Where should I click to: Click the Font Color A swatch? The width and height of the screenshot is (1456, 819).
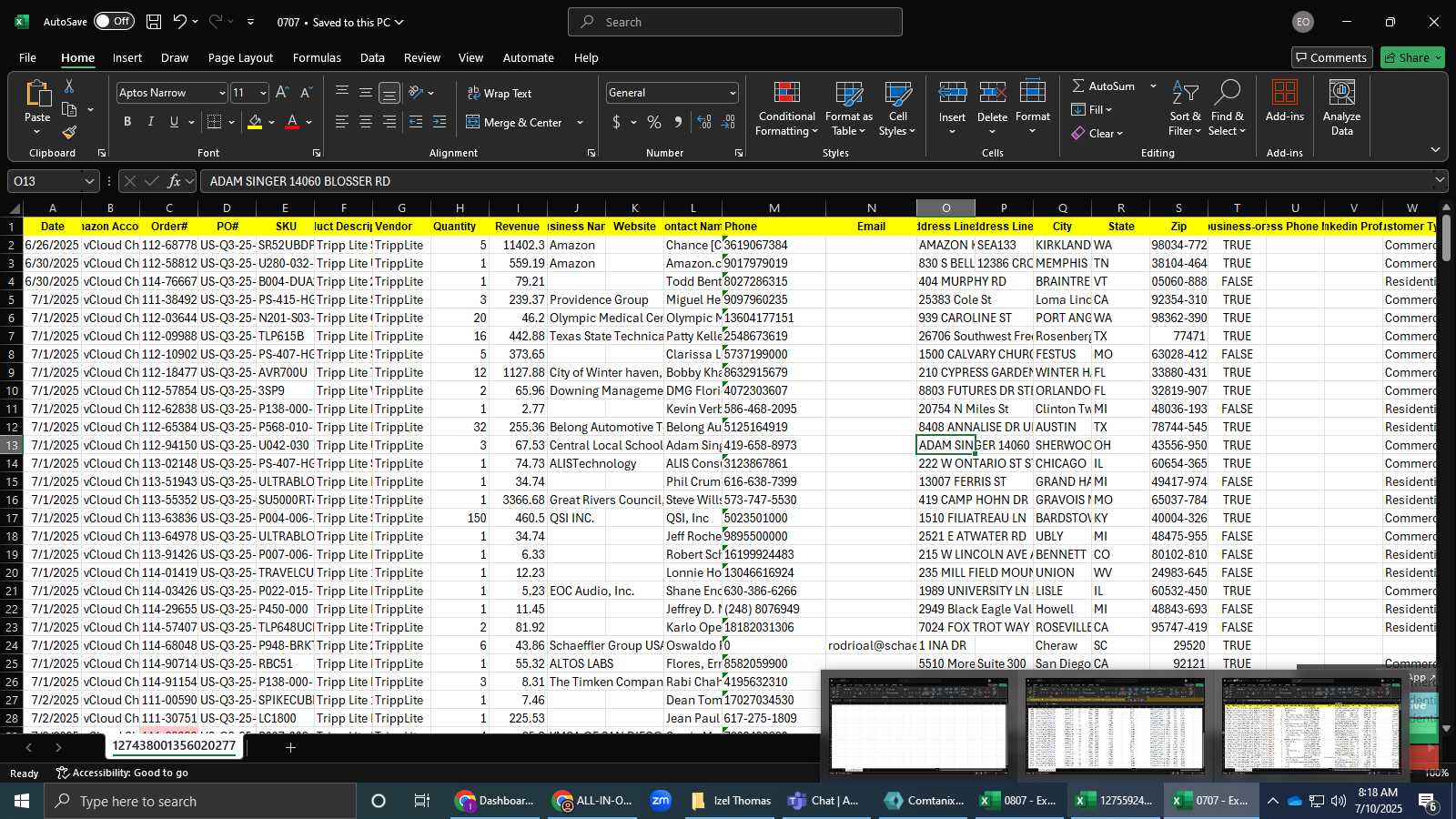click(x=292, y=122)
